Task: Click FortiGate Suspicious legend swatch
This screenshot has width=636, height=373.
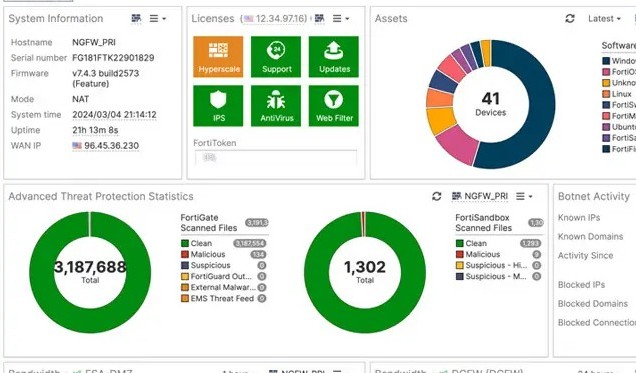Action: [x=185, y=265]
